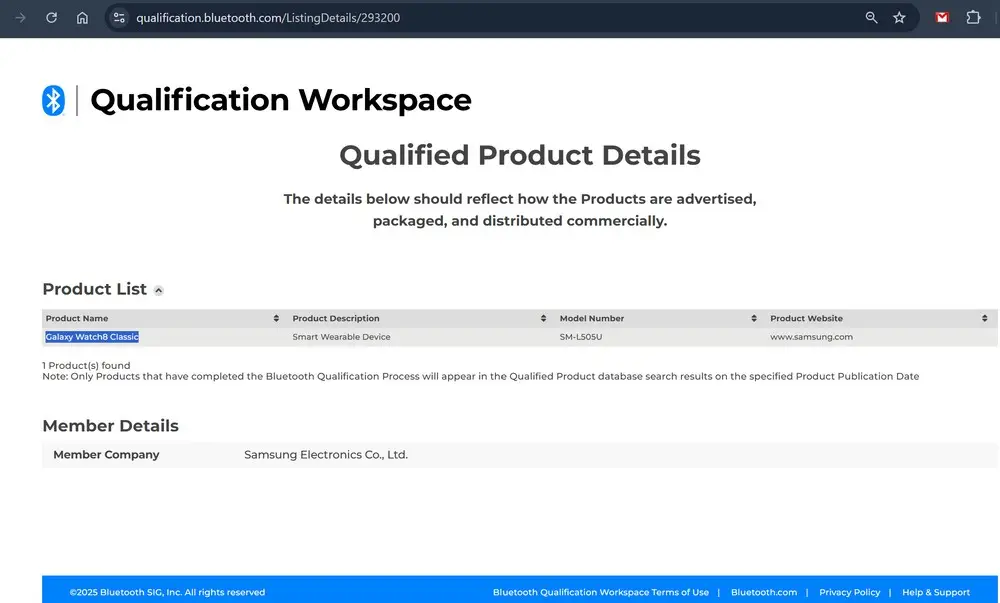This screenshot has width=1000, height=603.
Task: Click the Member Details heading
Action: [110, 426]
